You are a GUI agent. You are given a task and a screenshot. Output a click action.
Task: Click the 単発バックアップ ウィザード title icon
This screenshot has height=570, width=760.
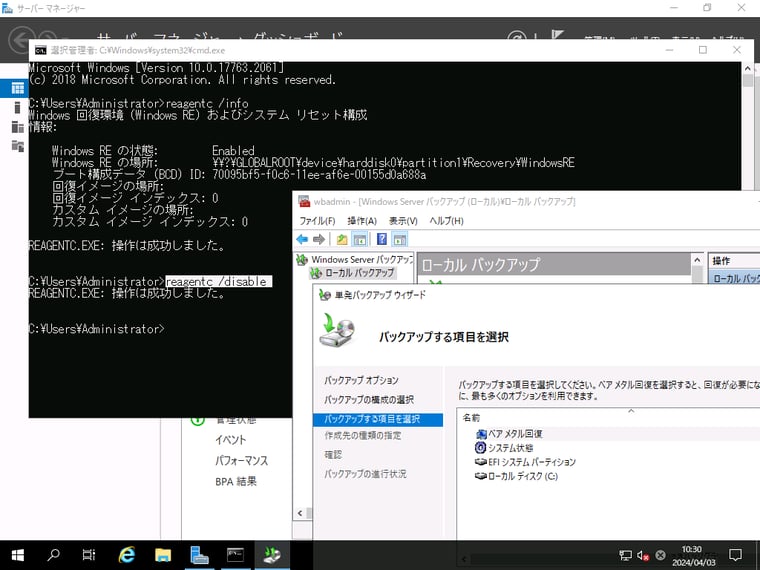[x=325, y=295]
